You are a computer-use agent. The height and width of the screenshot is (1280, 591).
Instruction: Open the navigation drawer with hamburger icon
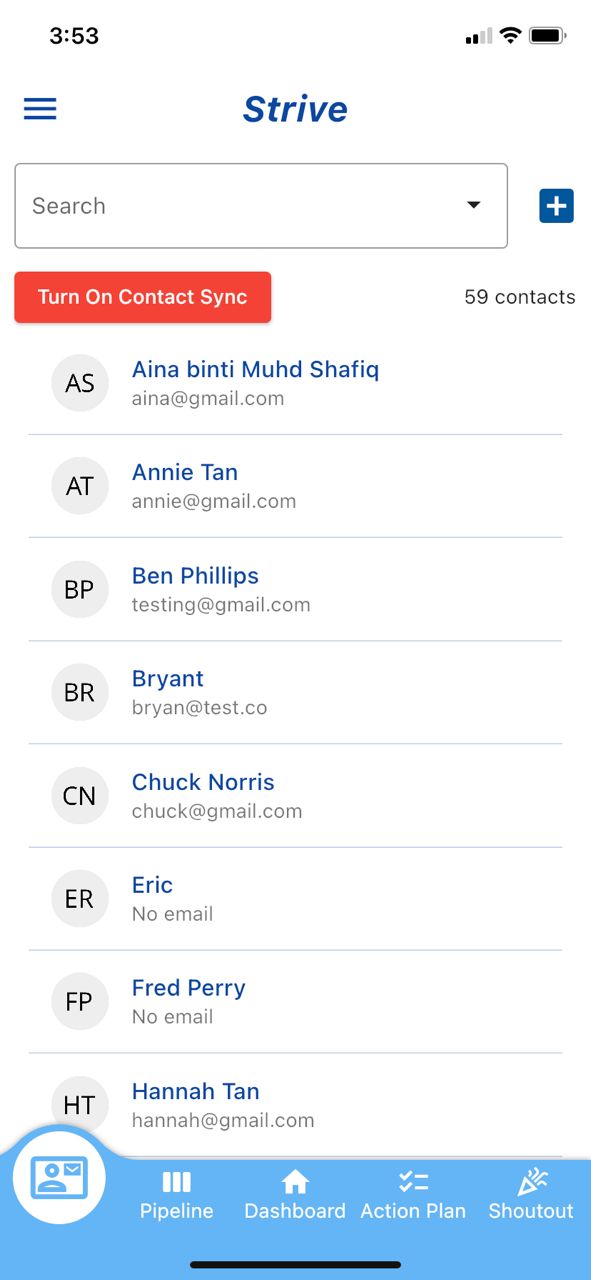40,108
